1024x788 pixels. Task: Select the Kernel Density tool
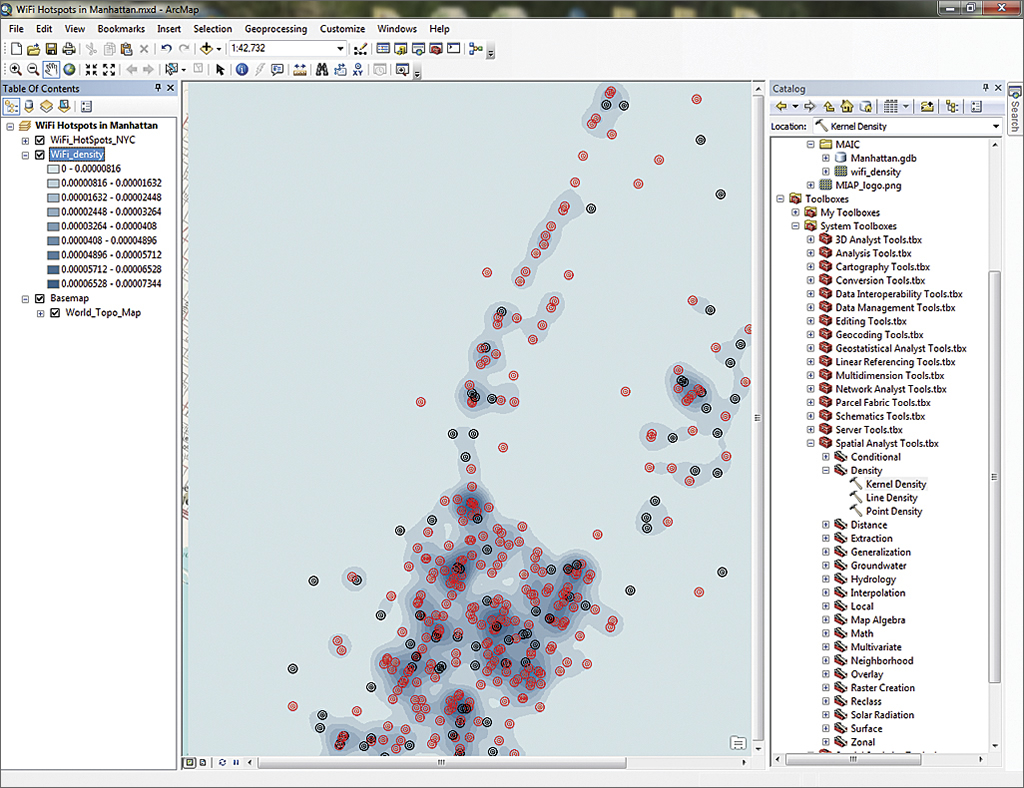[895, 484]
